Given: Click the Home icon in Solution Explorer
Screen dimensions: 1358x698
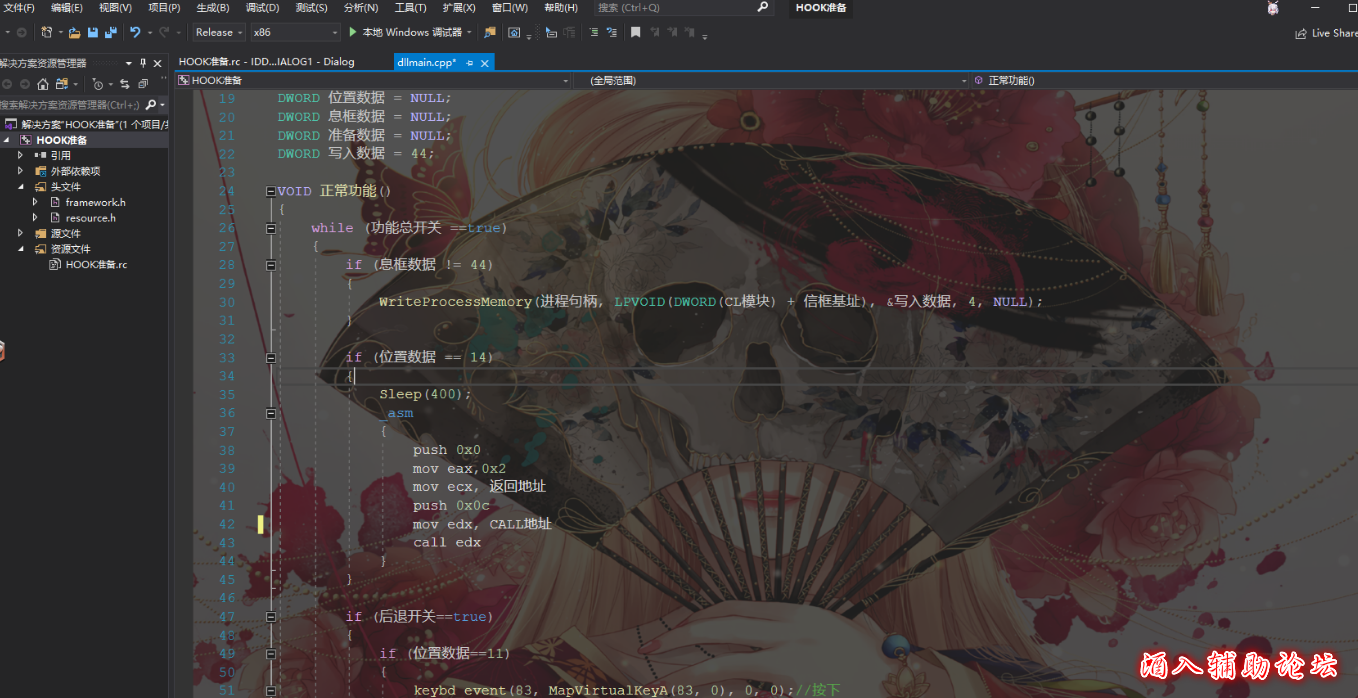Looking at the screenshot, I should 42,84.
